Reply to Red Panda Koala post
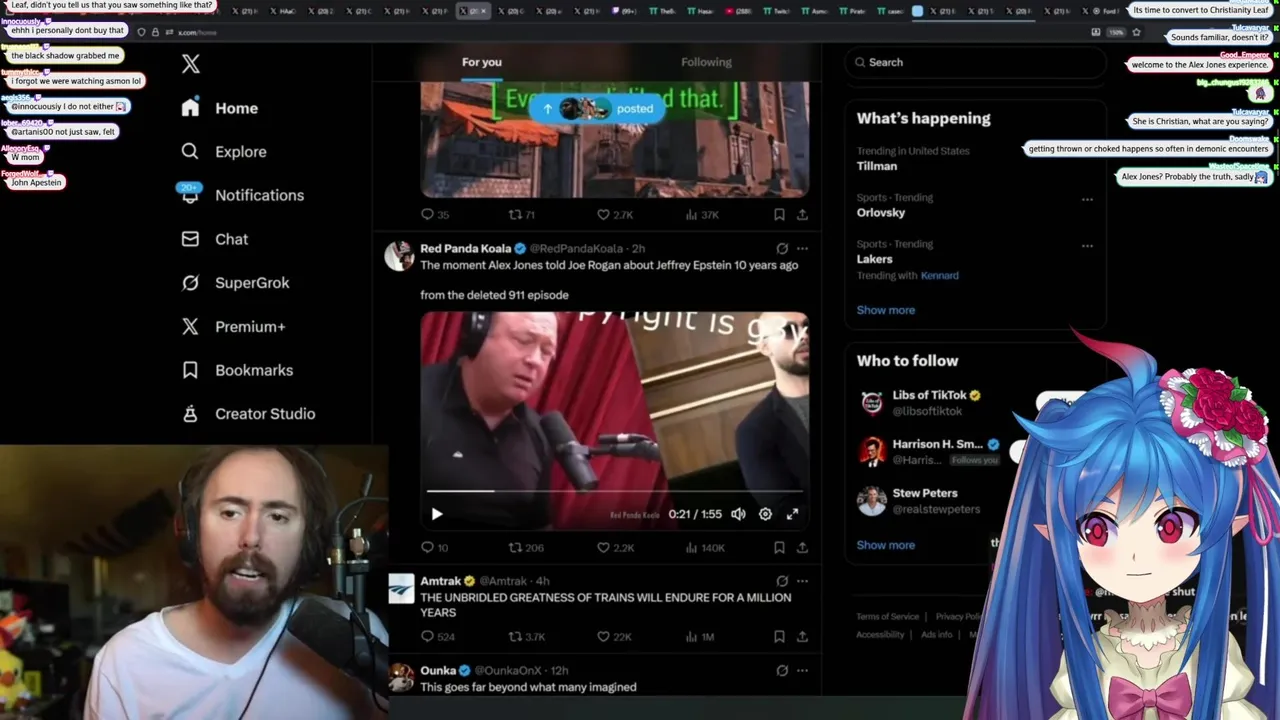The height and width of the screenshot is (720, 1280). (435, 547)
